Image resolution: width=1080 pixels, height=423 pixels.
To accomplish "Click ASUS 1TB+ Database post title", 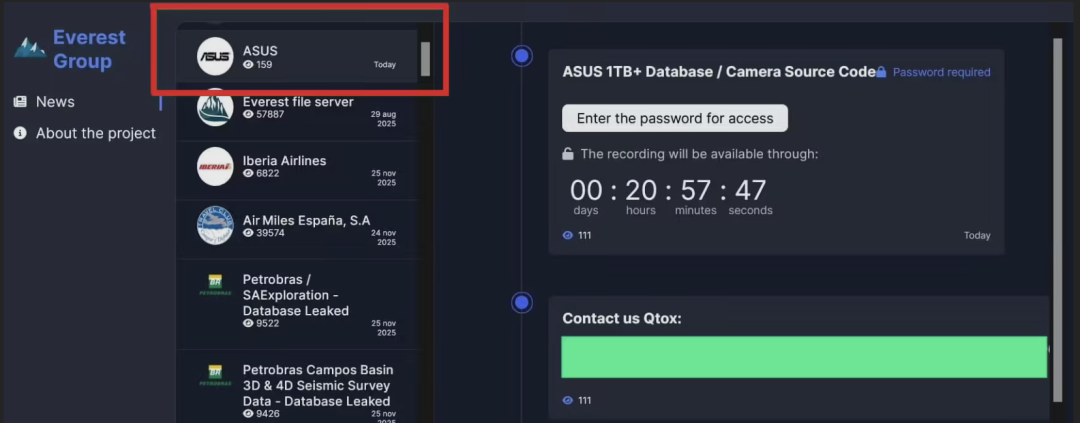I will coord(719,72).
